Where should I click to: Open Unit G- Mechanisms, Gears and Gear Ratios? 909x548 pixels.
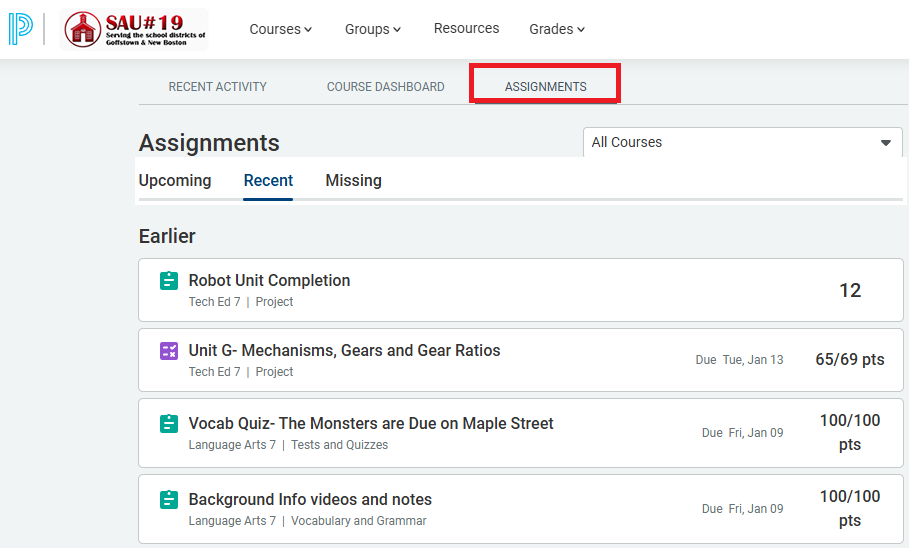pyautogui.click(x=344, y=351)
